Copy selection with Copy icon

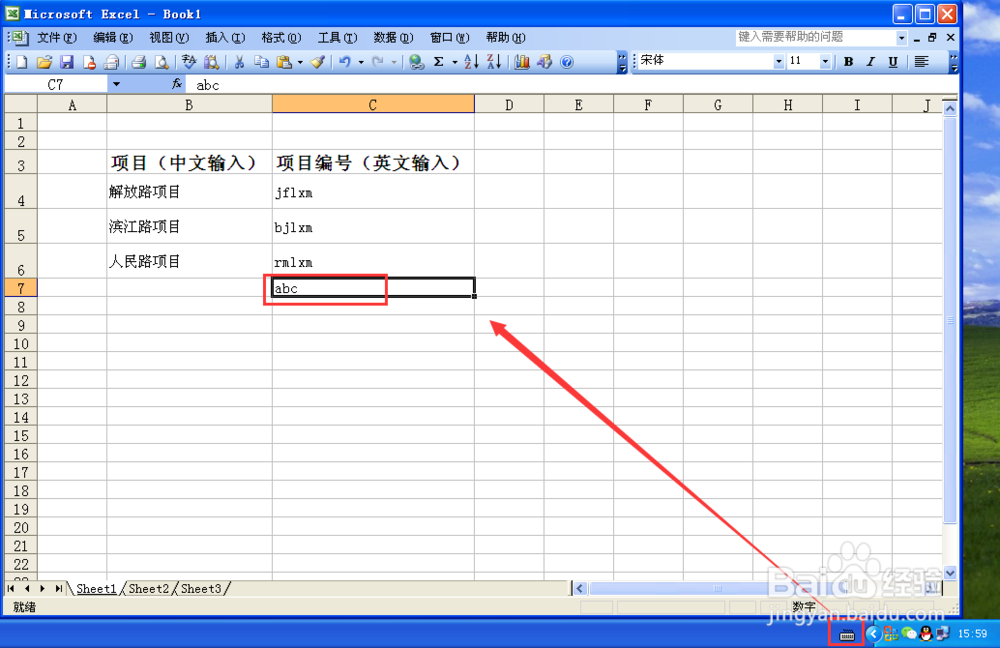pos(261,62)
